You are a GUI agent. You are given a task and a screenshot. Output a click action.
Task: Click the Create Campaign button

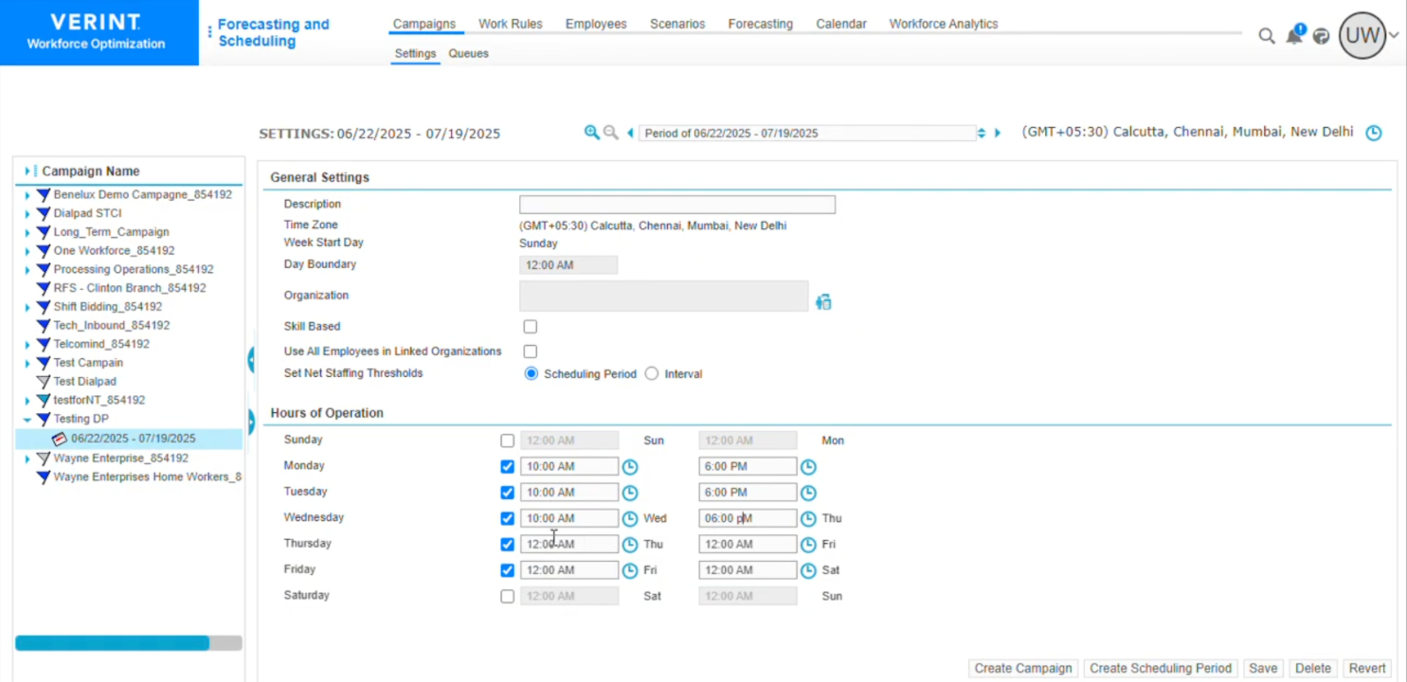click(x=1023, y=669)
